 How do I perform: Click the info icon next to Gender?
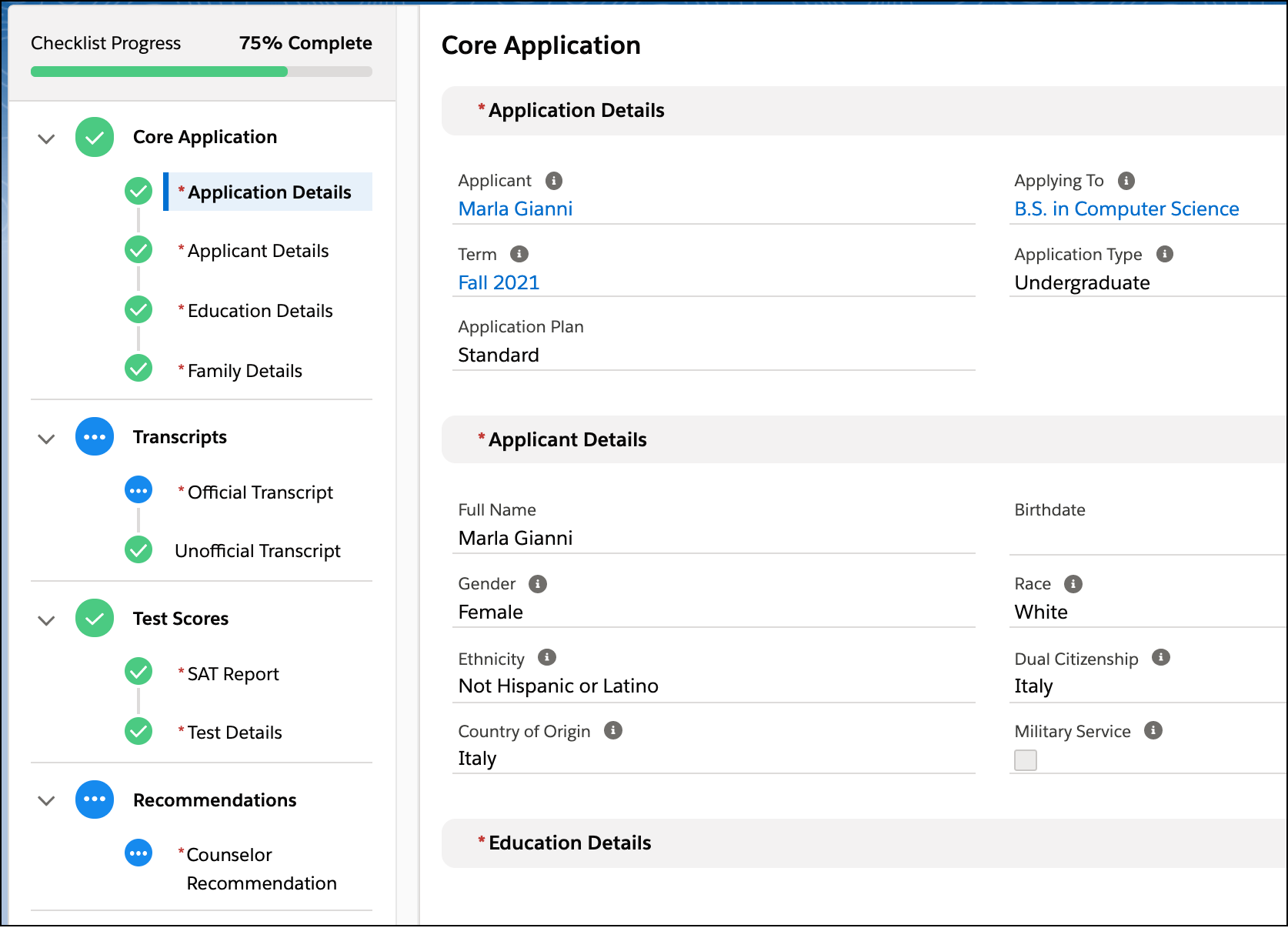(537, 583)
